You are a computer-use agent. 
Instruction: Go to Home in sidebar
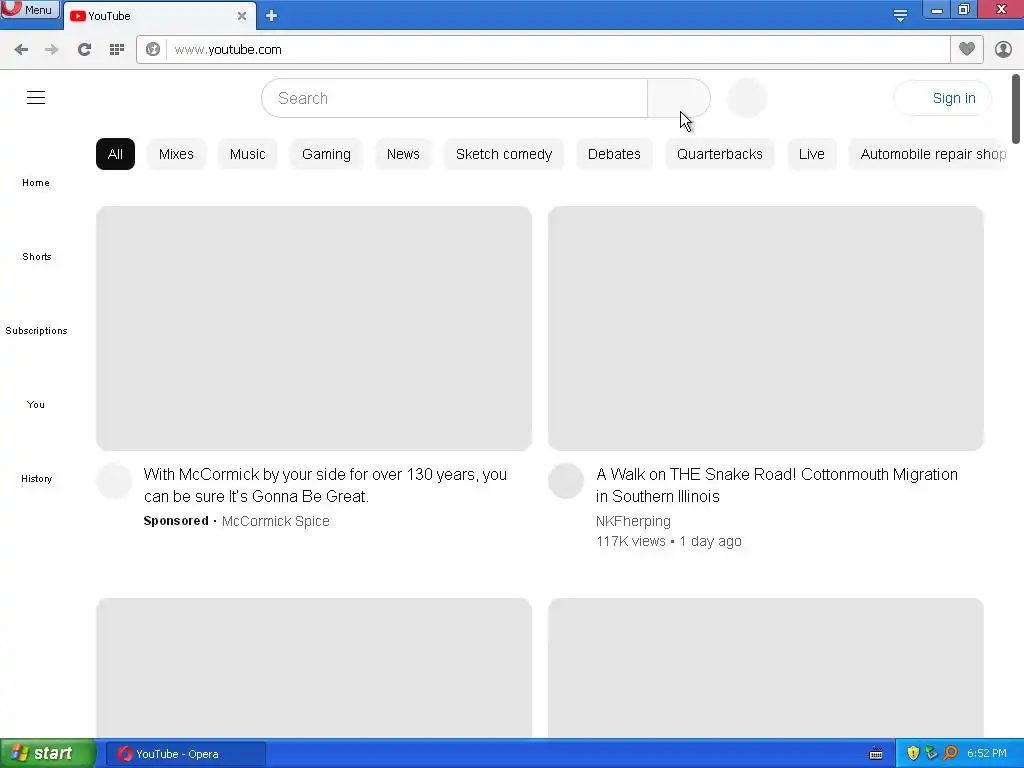[x=36, y=183]
